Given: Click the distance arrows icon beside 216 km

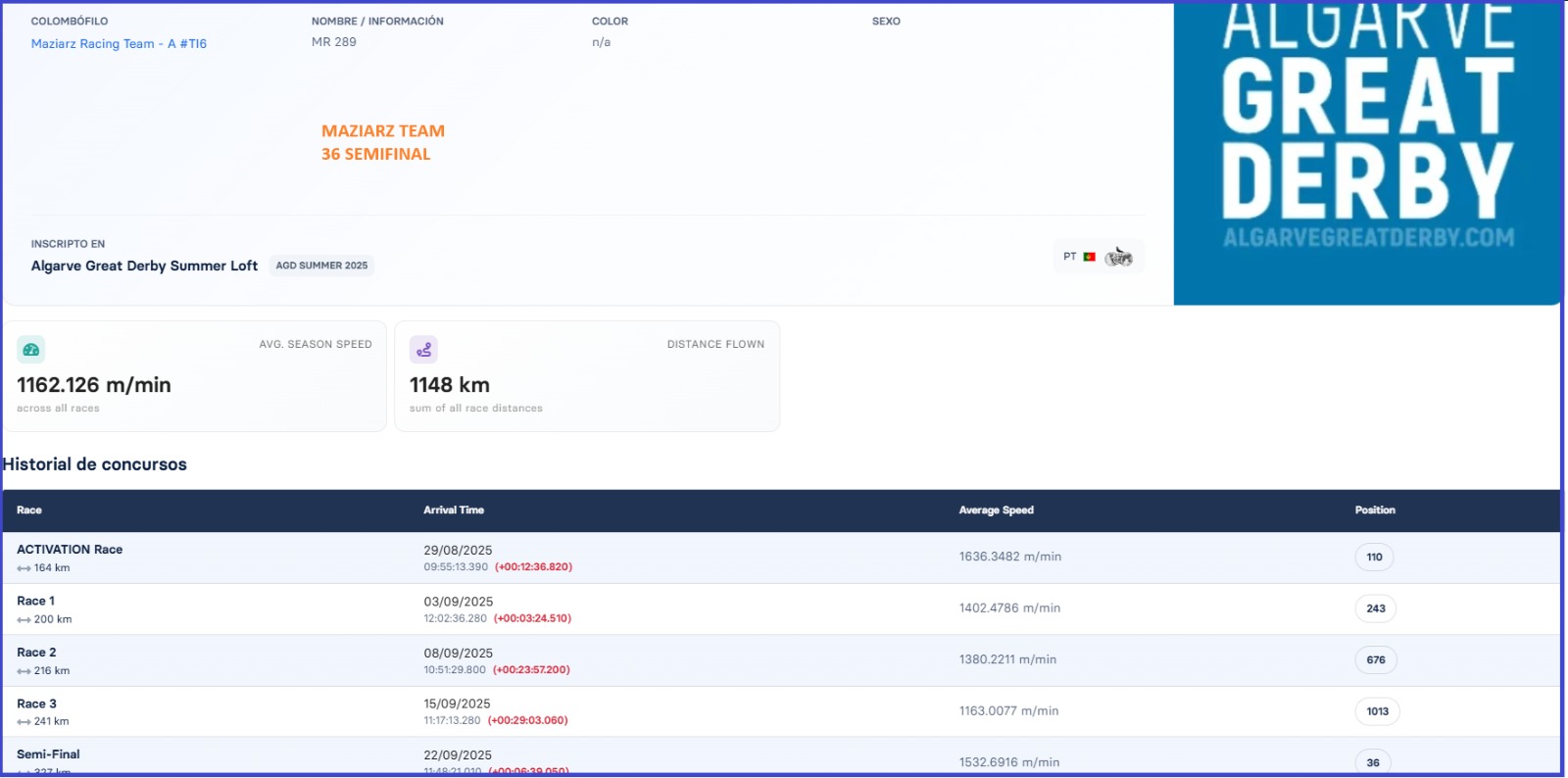Looking at the screenshot, I should tap(24, 671).
